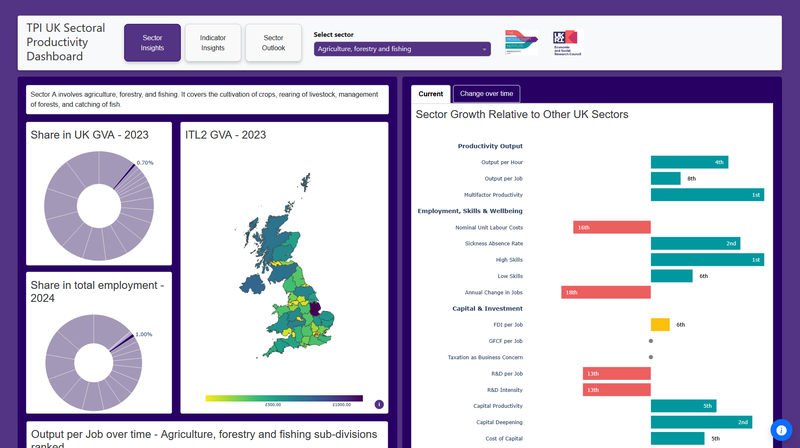Click The Productivity Institute logo
Viewport: 800px width, 448px height.
click(520, 43)
